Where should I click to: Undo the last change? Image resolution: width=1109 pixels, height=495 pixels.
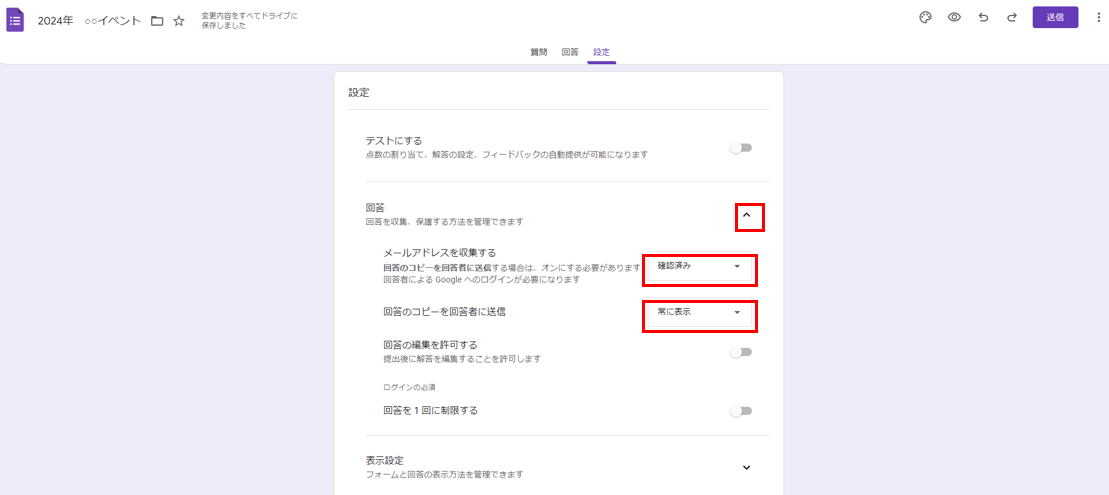[x=983, y=18]
